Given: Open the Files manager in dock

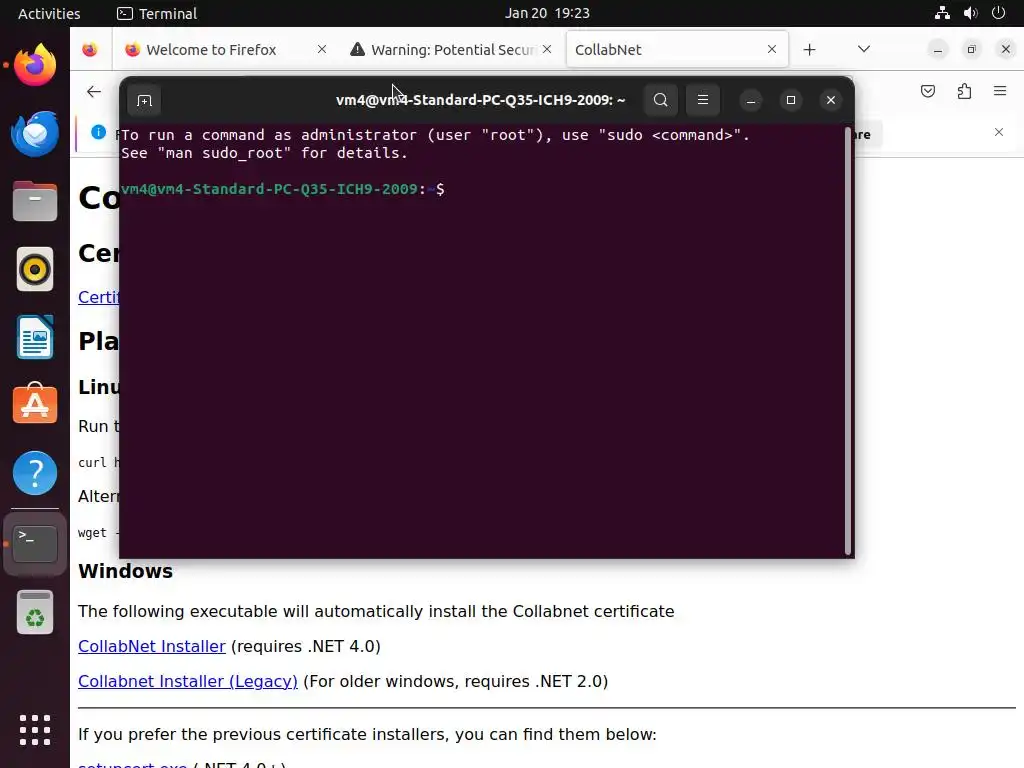Looking at the screenshot, I should click(35, 201).
